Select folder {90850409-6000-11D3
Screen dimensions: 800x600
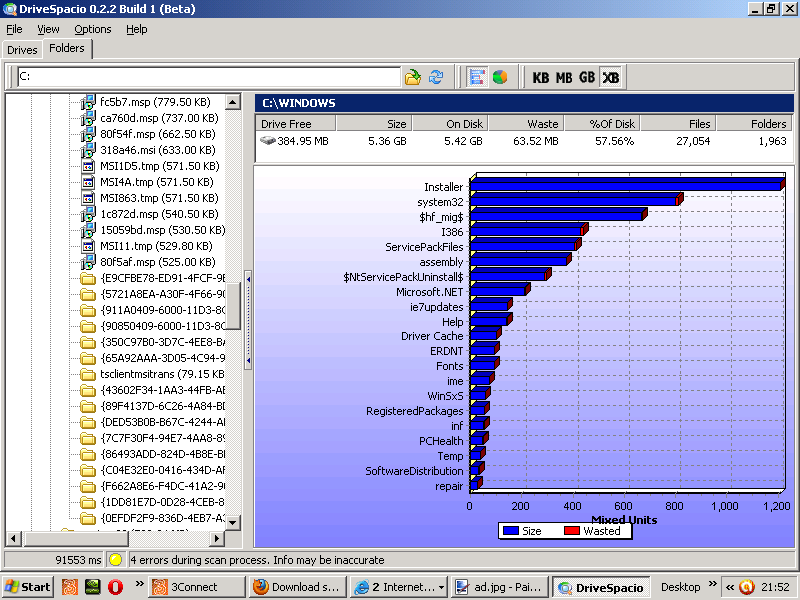click(162, 326)
